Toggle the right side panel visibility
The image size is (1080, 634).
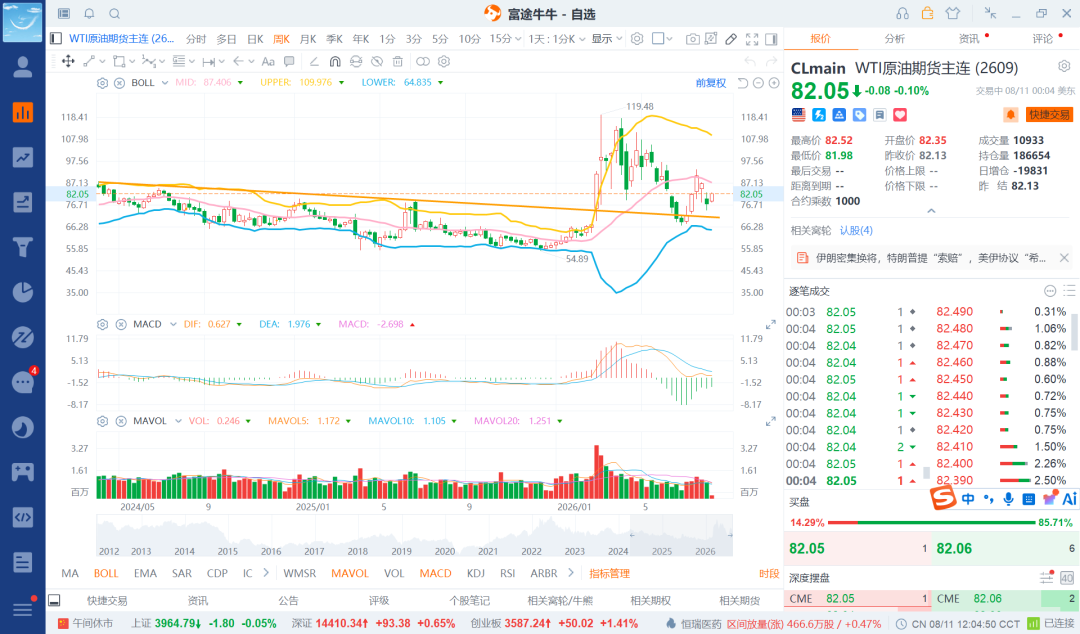(771, 39)
